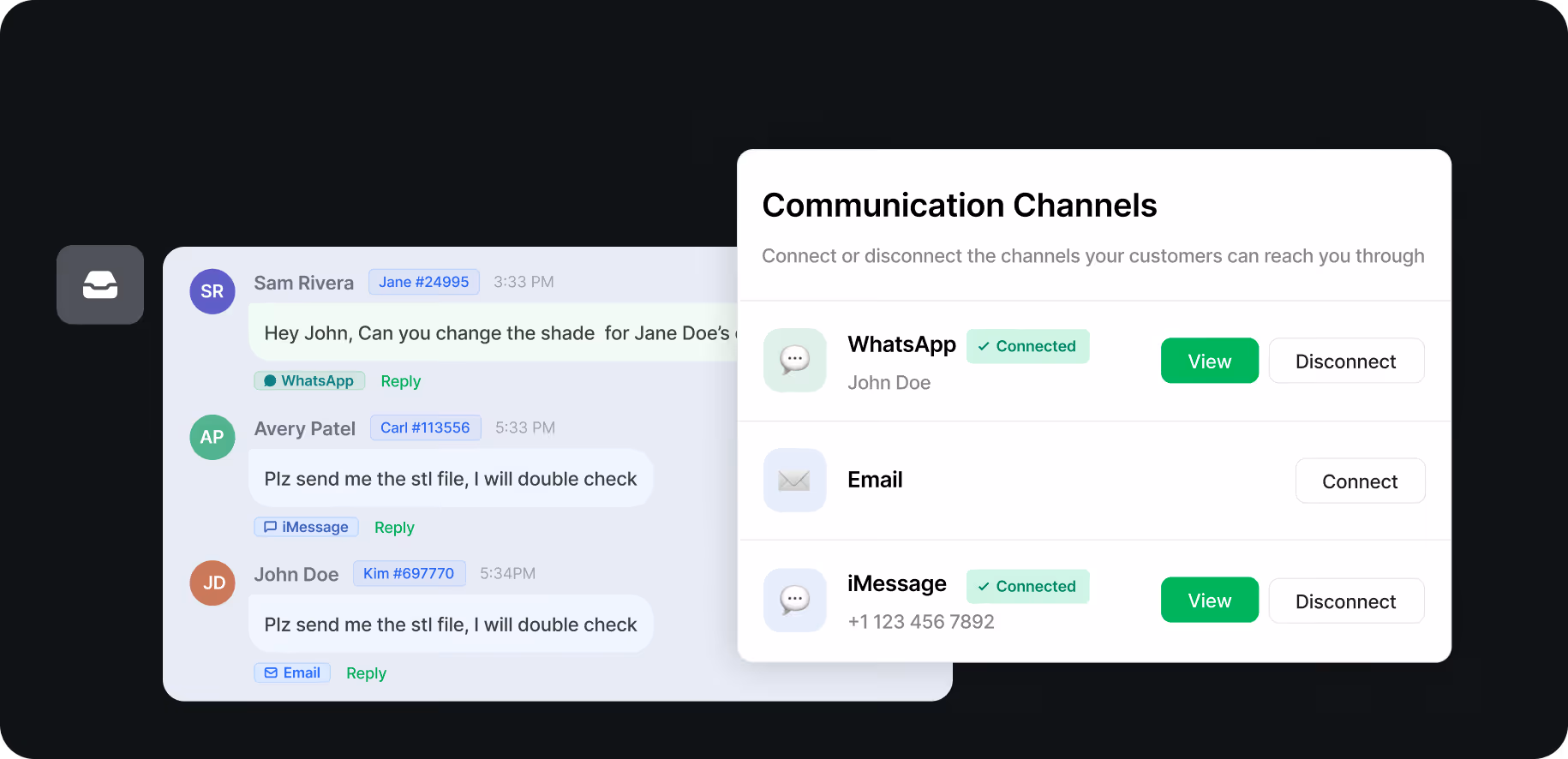Viewport: 1568px width, 759px height.
Task: Open John Doe's stl file message
Action: pyautogui.click(x=451, y=624)
